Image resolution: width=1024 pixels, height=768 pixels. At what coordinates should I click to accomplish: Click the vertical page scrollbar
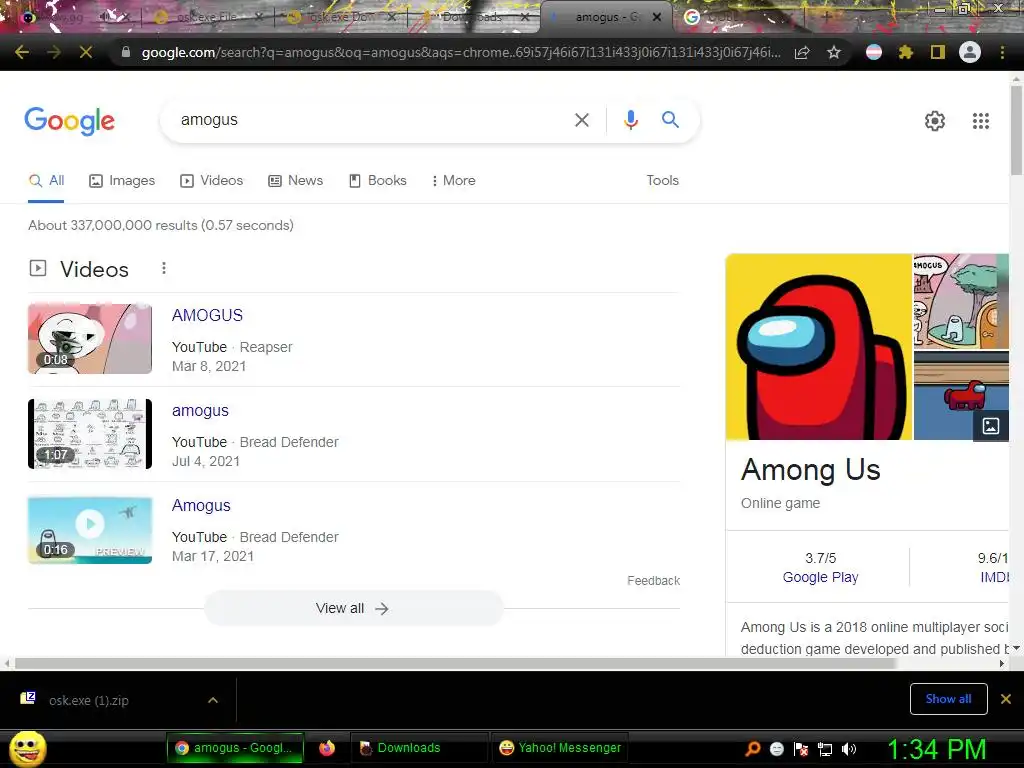coord(1016,130)
